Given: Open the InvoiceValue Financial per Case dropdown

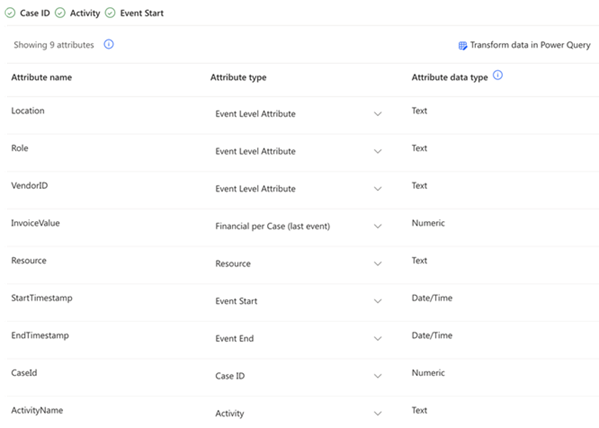Looking at the screenshot, I should (298, 226).
